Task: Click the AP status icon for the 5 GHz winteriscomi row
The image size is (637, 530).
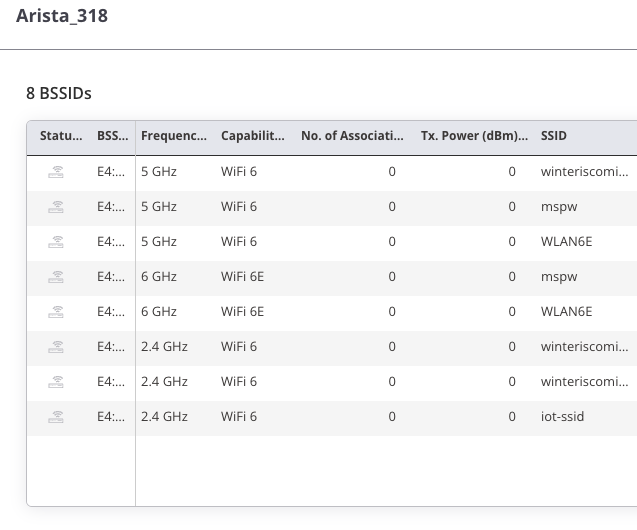Action: coord(56,172)
